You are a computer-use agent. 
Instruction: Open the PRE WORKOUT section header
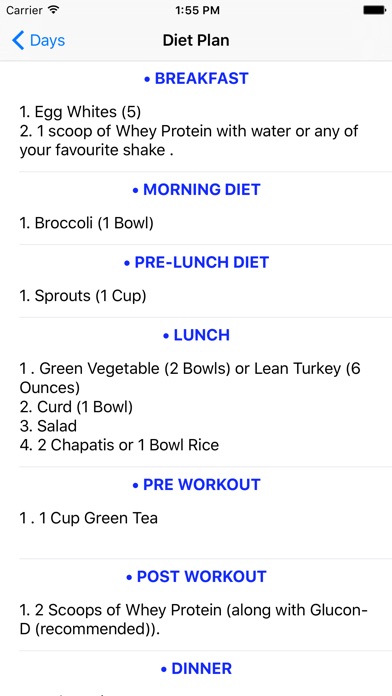[196, 484]
